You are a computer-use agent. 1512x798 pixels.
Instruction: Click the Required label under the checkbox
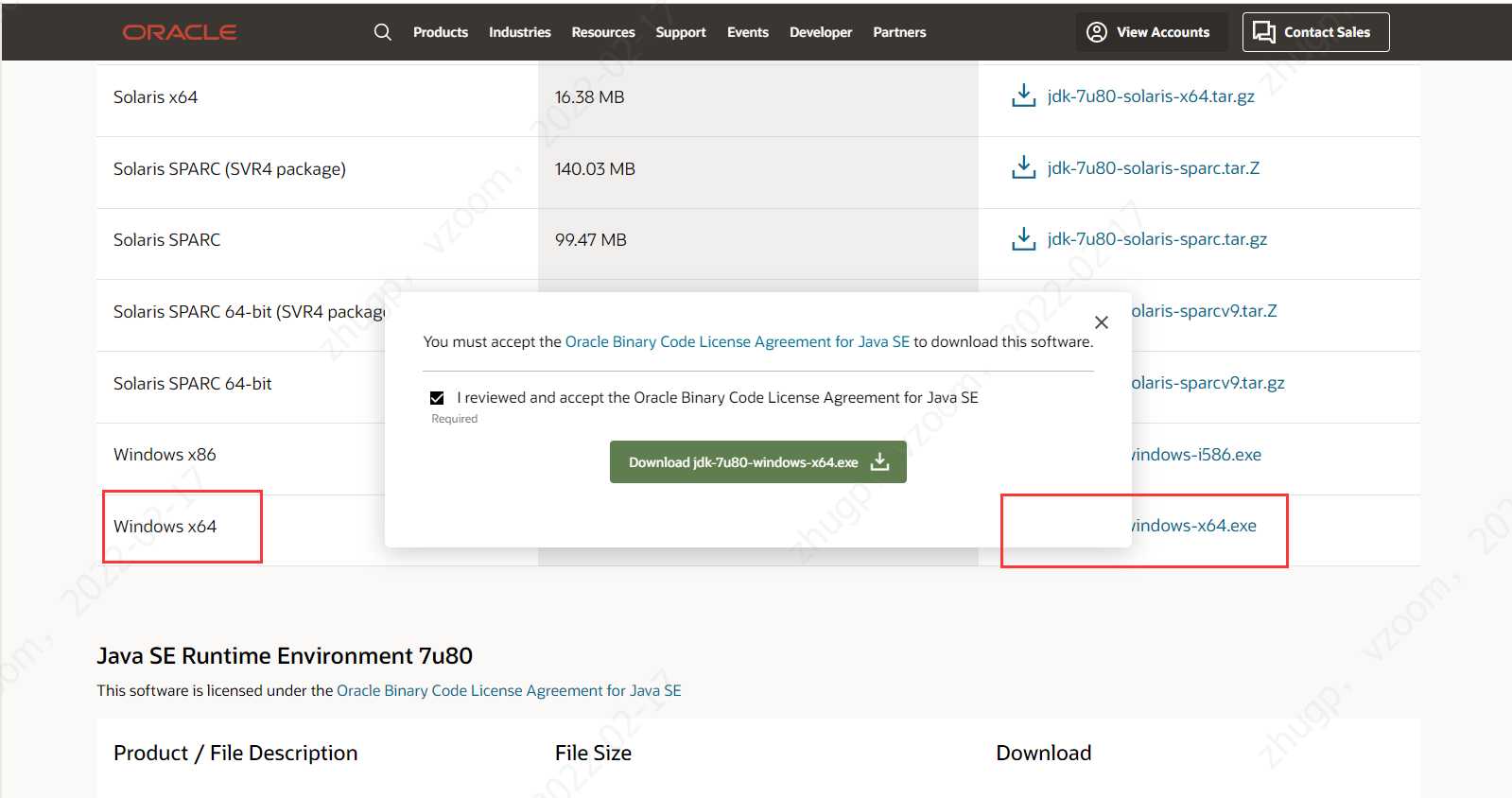pyautogui.click(x=454, y=419)
